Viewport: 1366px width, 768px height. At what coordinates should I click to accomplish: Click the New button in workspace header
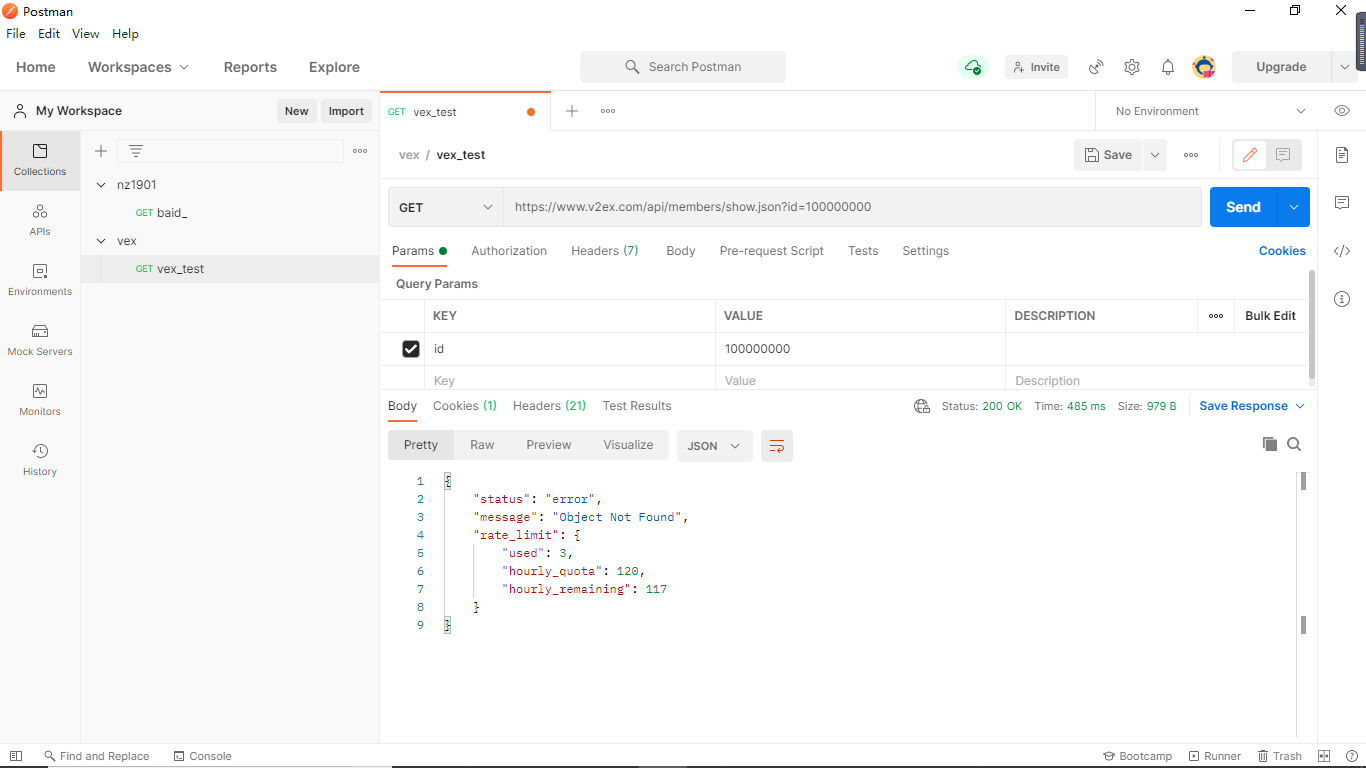click(296, 111)
